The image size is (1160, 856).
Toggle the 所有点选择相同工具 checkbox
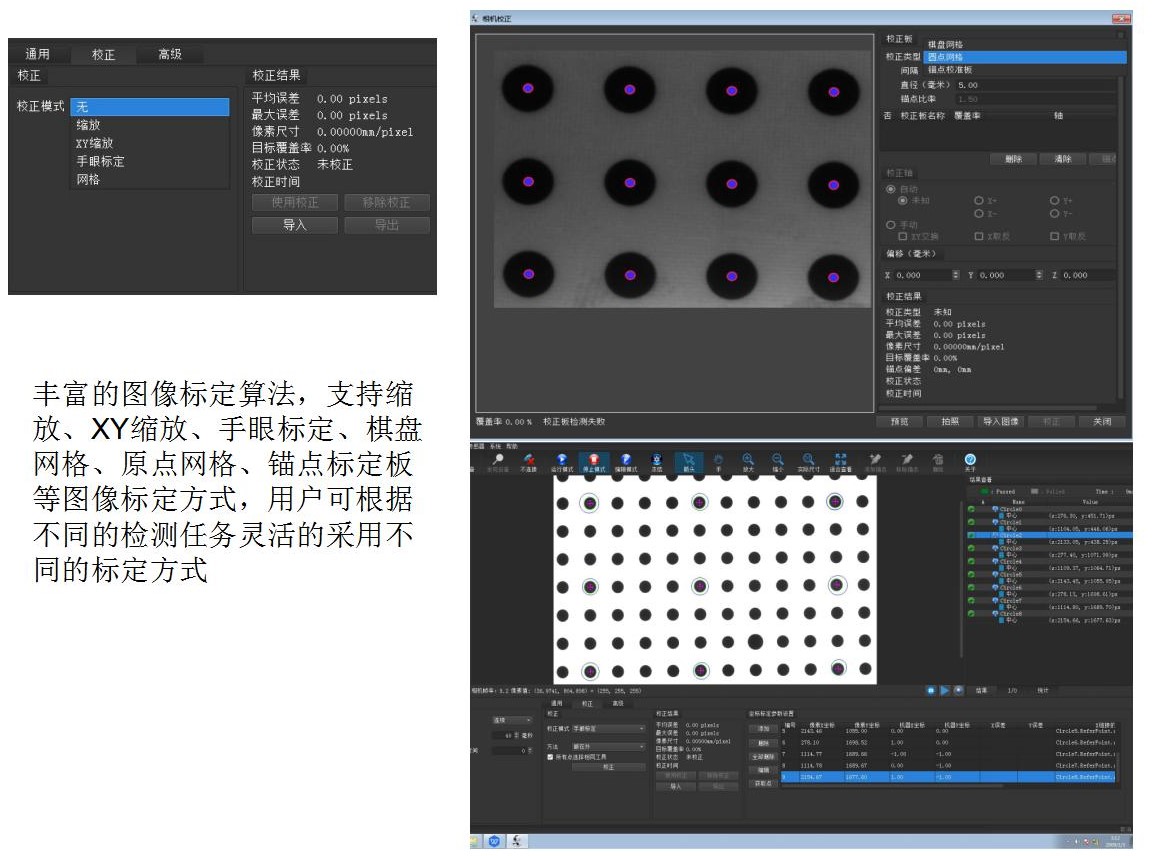click(550, 757)
